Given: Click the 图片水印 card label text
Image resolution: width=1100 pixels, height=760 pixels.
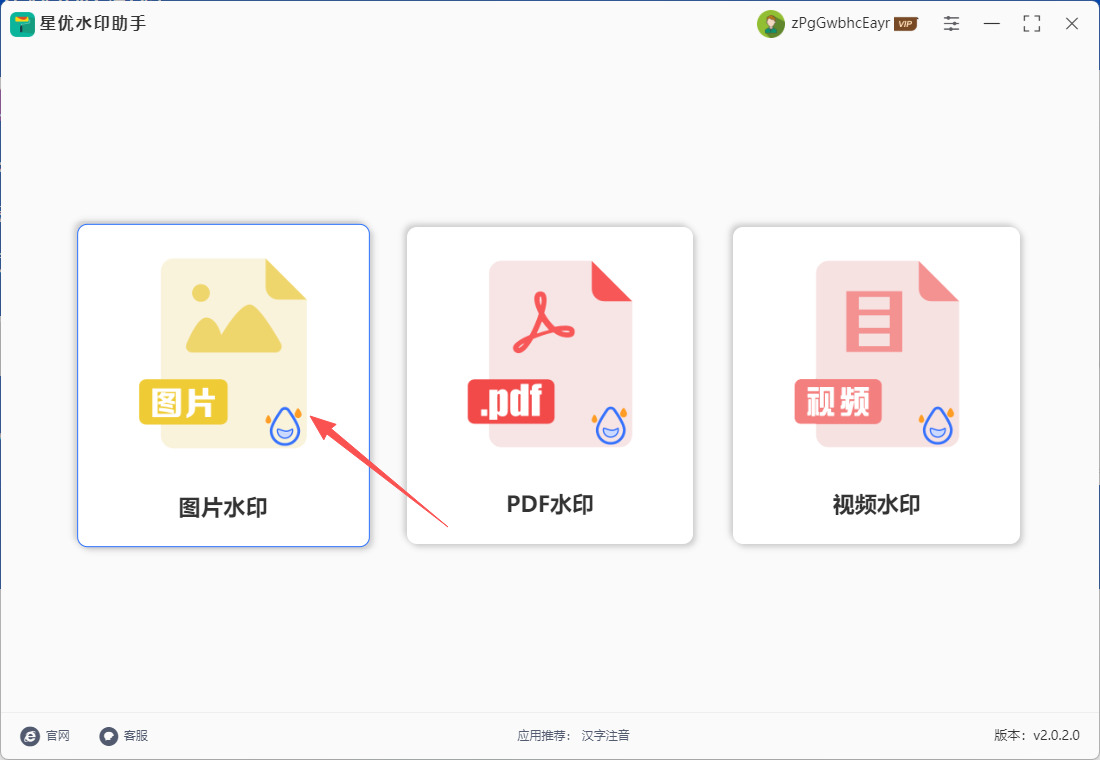Looking at the screenshot, I should pos(223,507).
